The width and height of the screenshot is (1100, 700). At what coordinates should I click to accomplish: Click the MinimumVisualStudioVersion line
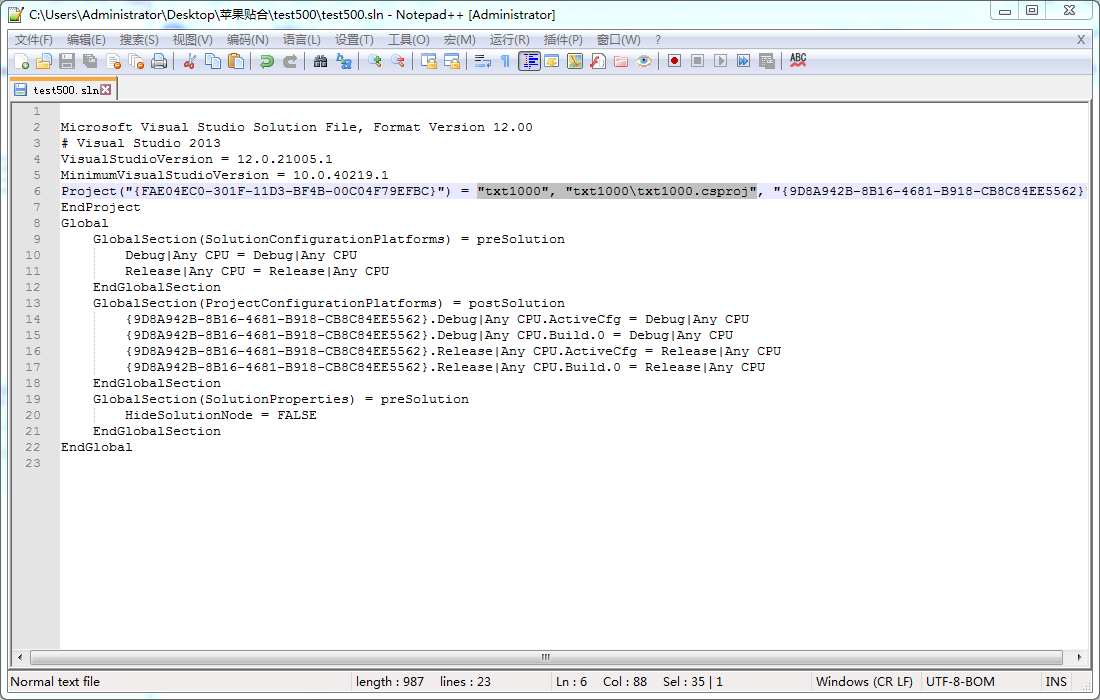pyautogui.click(x=224, y=175)
